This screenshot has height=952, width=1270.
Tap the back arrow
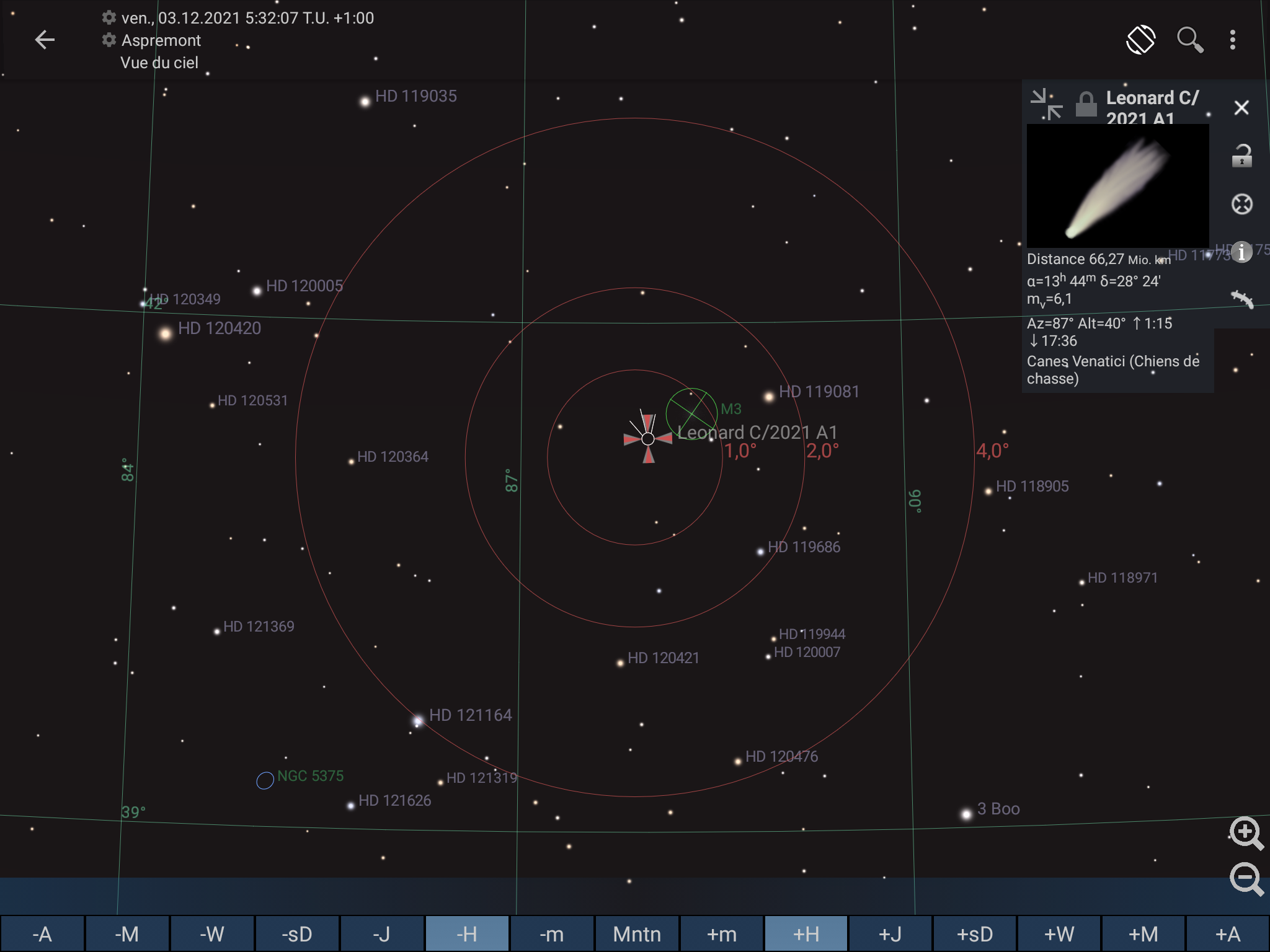45,40
